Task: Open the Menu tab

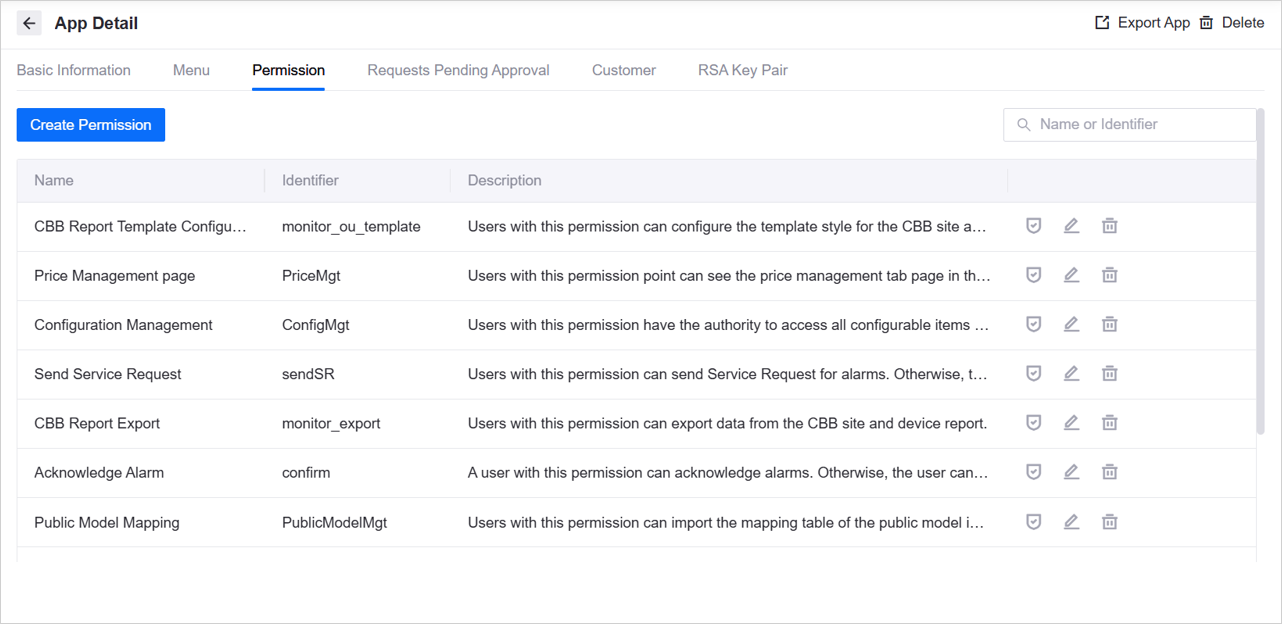Action: coord(191,70)
